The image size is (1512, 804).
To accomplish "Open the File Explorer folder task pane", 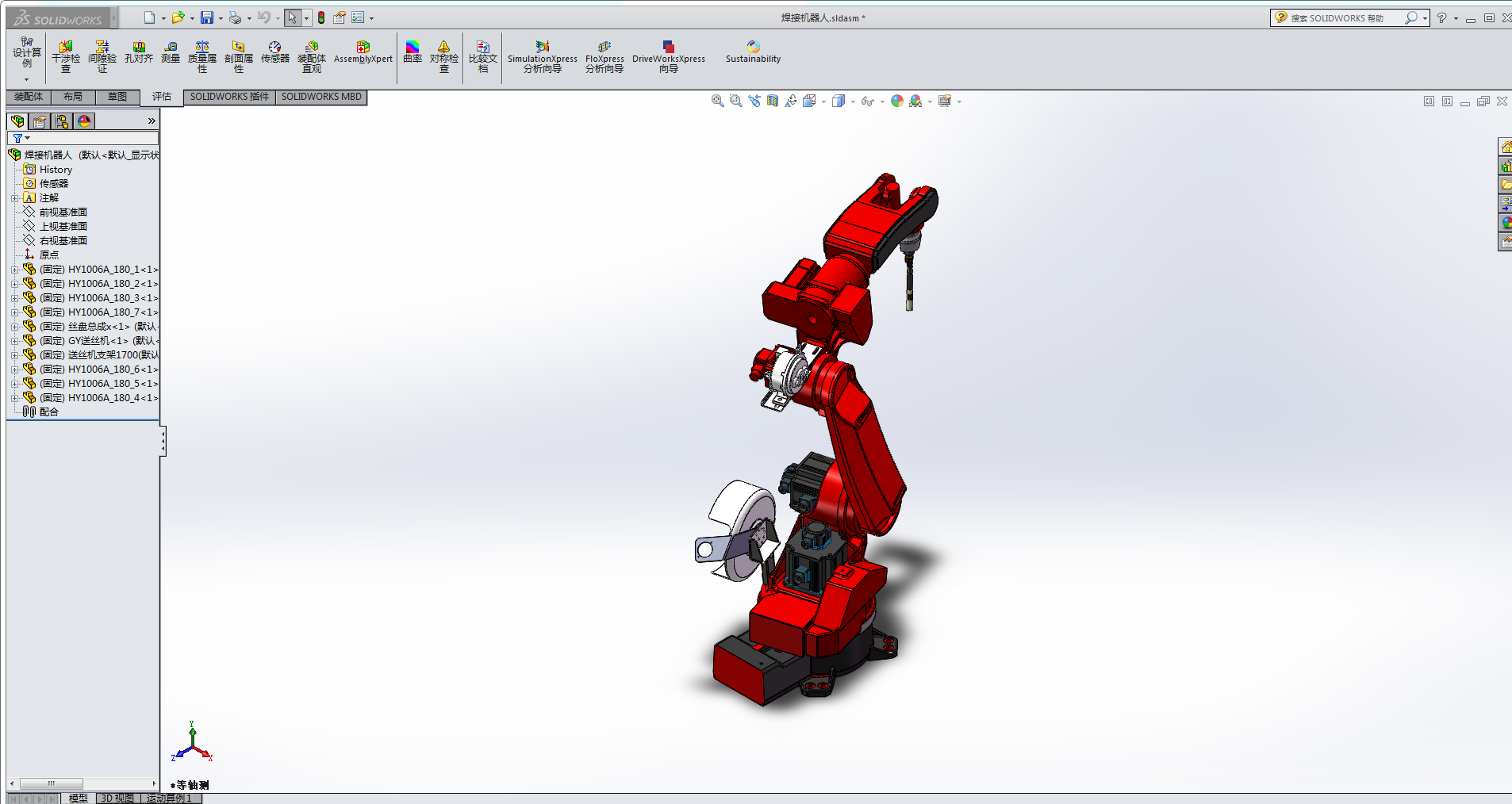I will (1506, 185).
